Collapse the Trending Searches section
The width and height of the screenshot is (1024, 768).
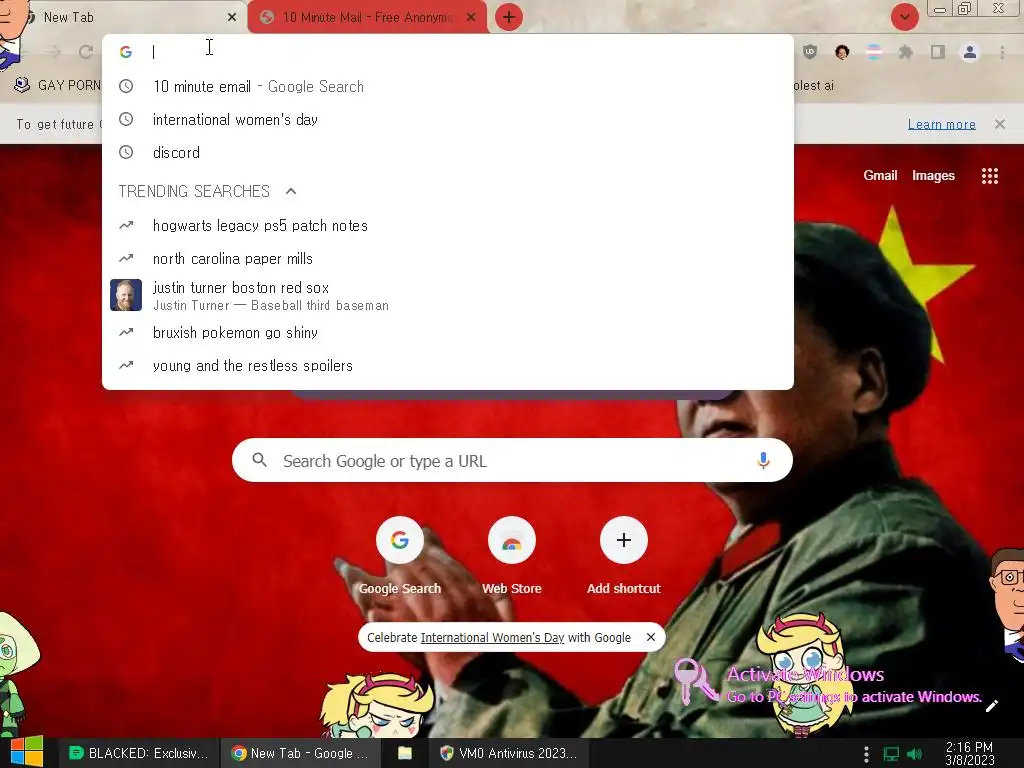[291, 191]
